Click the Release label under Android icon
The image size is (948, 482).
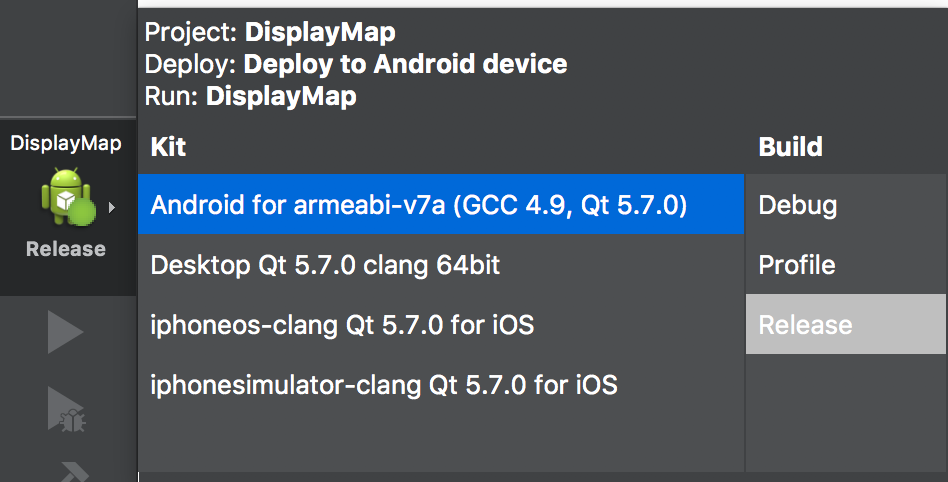coord(66,249)
